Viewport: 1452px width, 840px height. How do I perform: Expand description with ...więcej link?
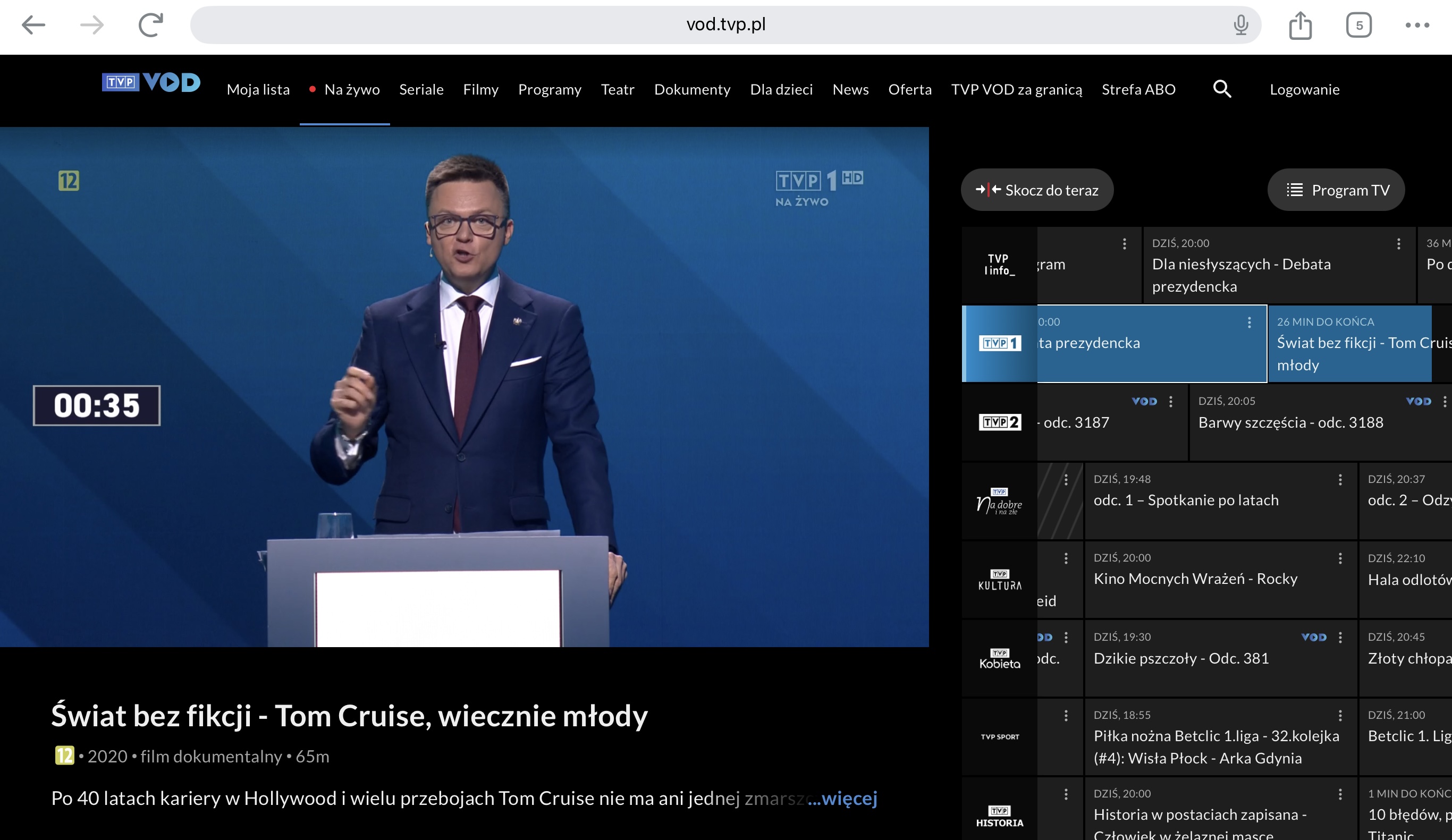point(842,799)
